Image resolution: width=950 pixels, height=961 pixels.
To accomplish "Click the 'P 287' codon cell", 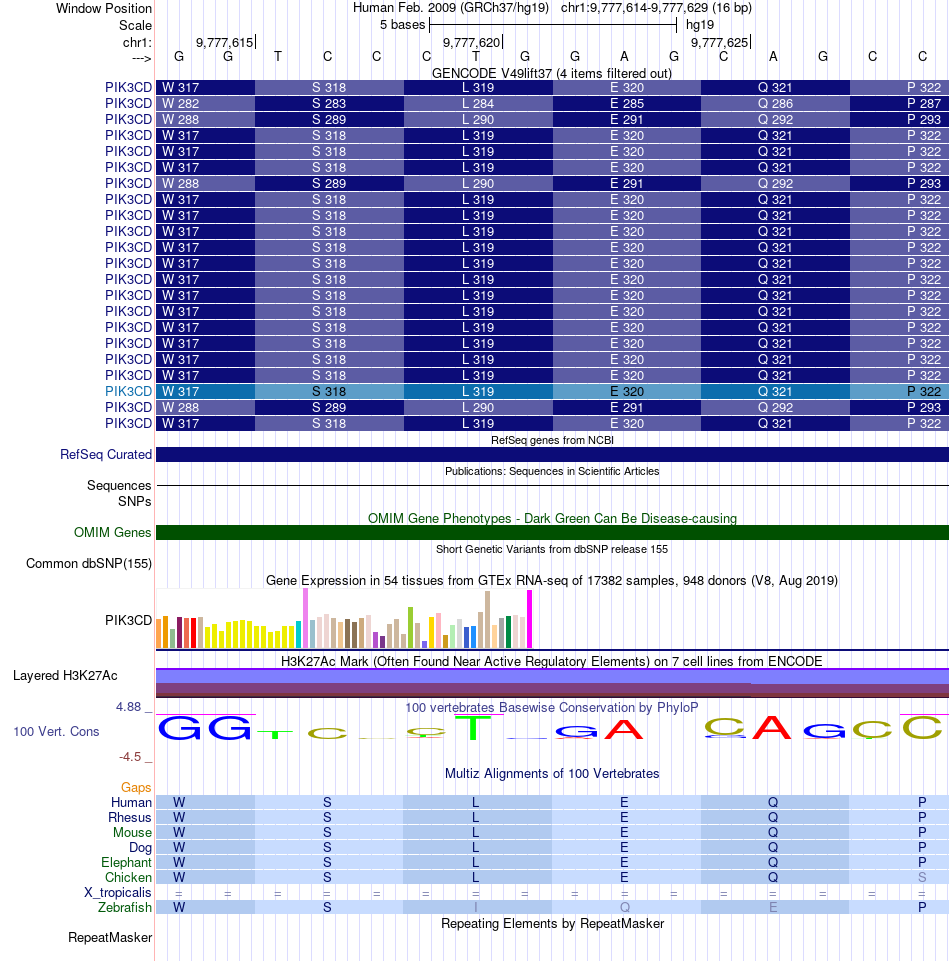I will pos(899,104).
